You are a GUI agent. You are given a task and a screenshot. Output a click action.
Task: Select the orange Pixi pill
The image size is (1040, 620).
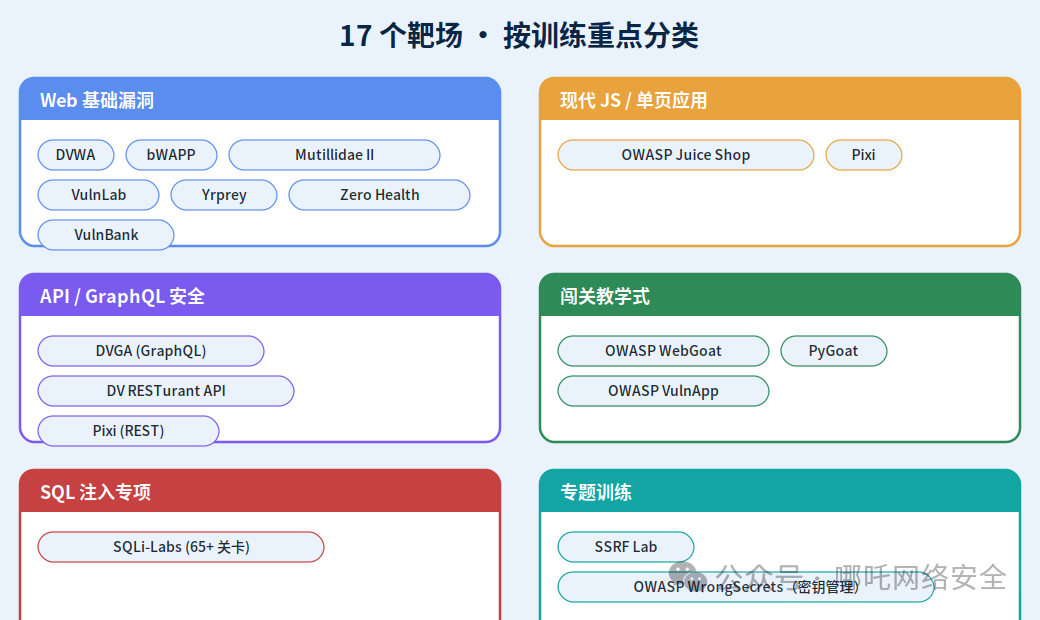coord(864,155)
